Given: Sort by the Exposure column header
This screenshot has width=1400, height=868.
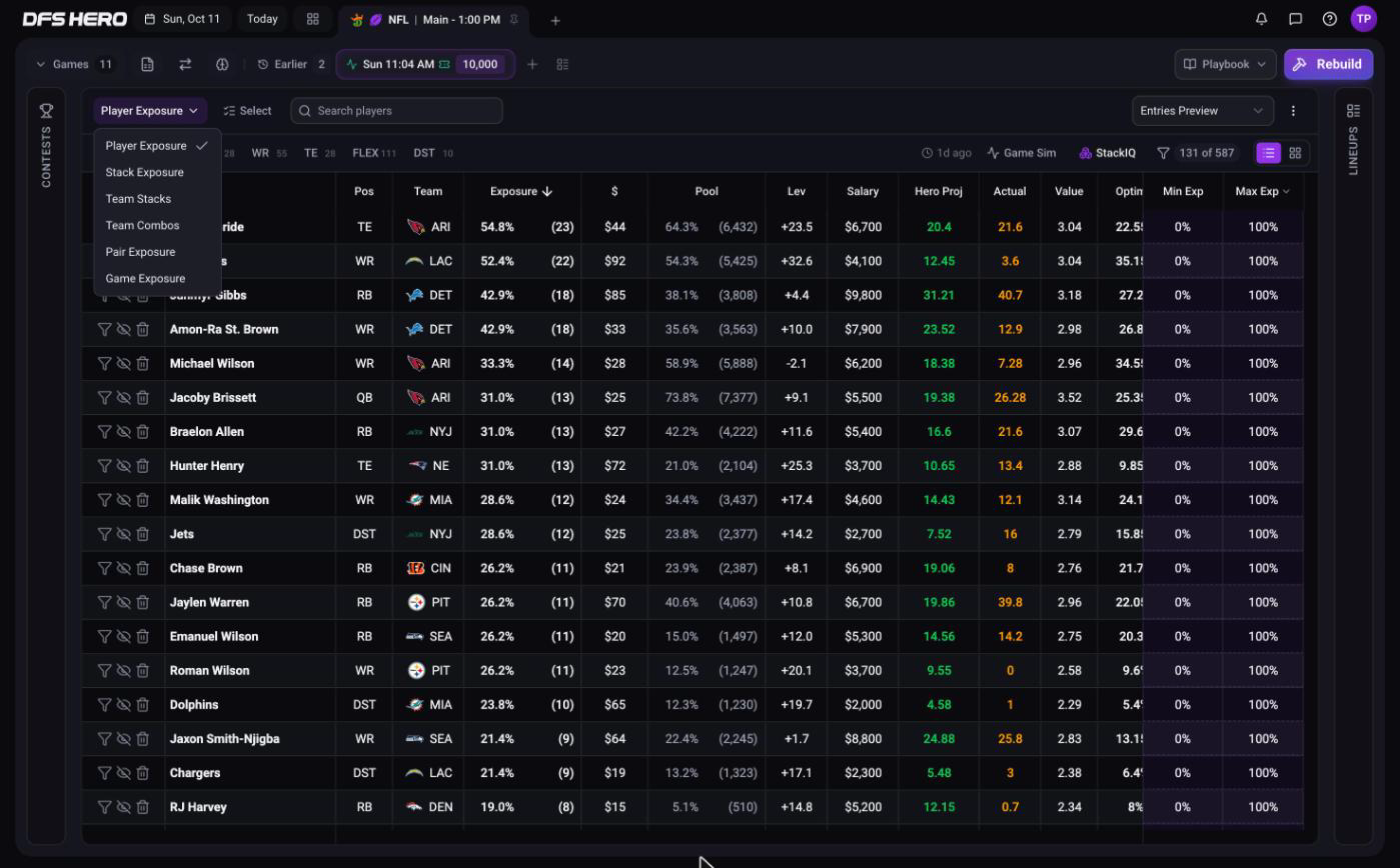Looking at the screenshot, I should pyautogui.click(x=521, y=191).
